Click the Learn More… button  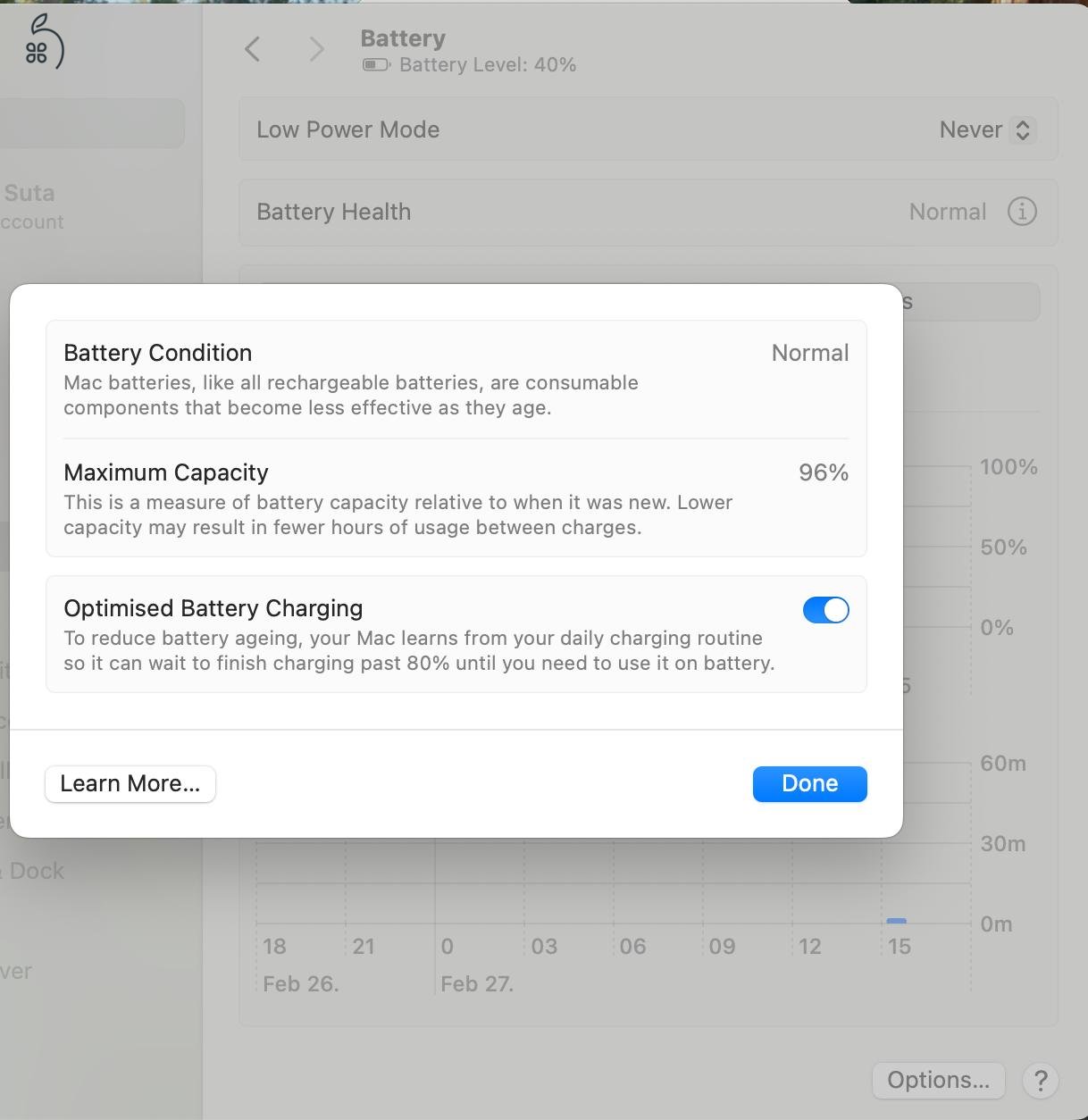click(x=130, y=784)
